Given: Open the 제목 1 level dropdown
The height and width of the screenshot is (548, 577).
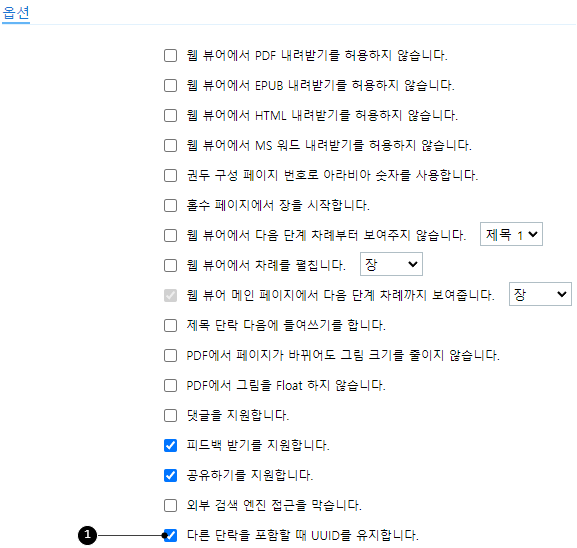Looking at the screenshot, I should (511, 234).
